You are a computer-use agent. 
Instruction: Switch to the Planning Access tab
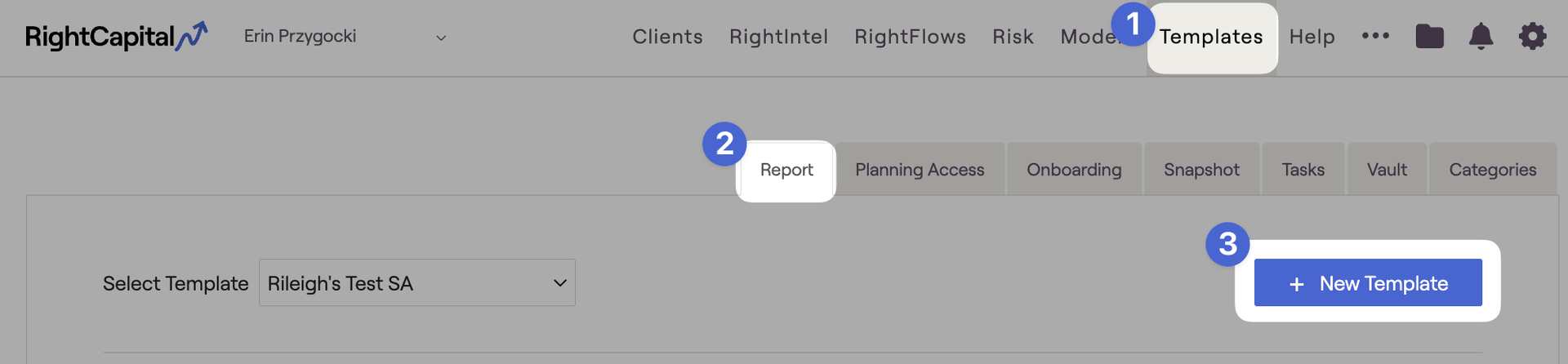point(920,170)
